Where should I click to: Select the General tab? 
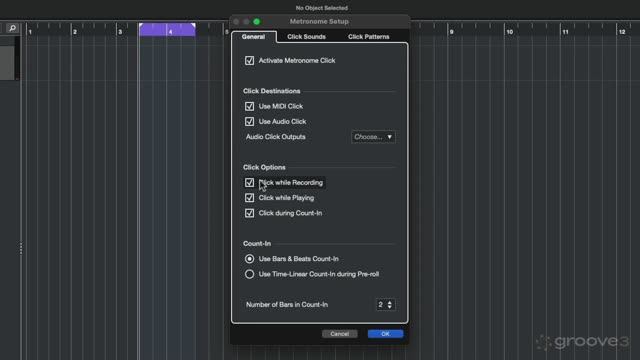[253, 37]
